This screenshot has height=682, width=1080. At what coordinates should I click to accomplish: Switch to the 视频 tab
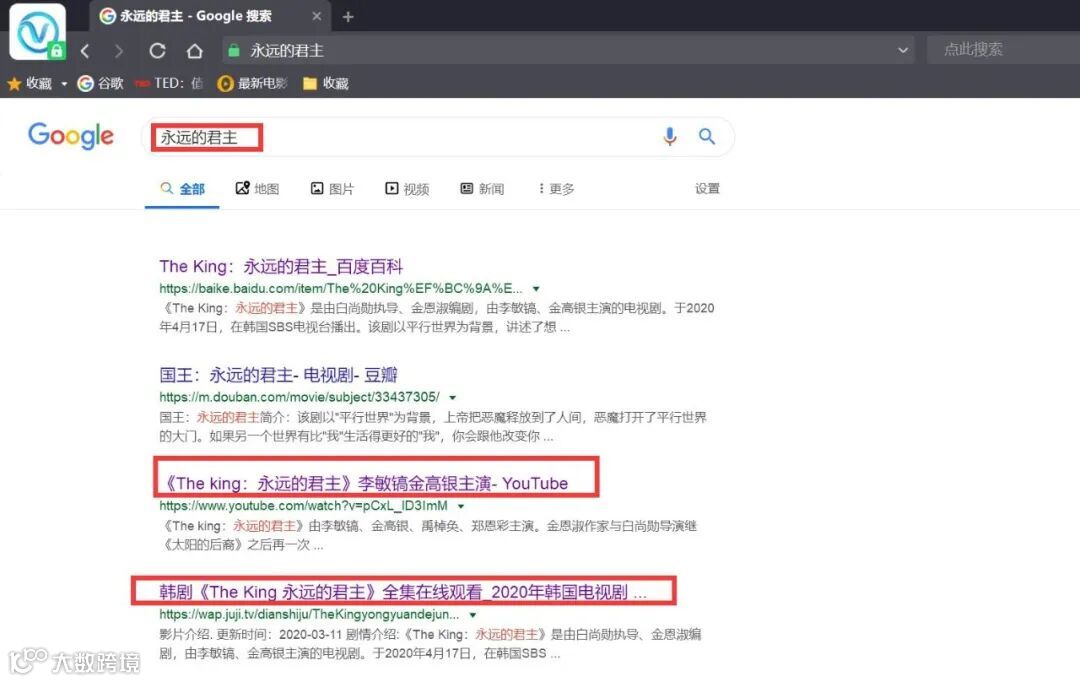point(407,189)
